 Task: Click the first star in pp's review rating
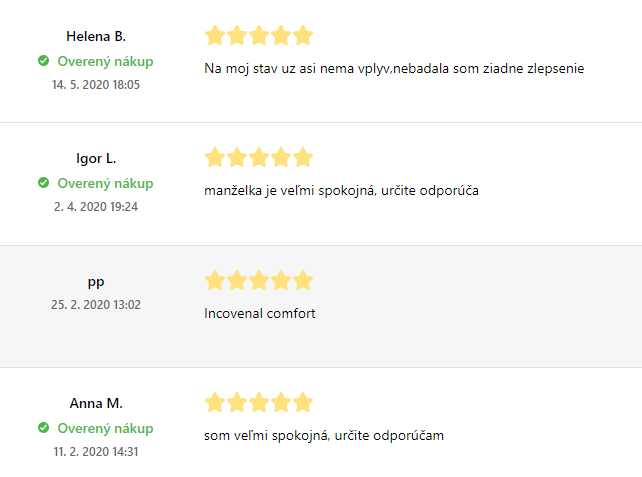pos(215,280)
